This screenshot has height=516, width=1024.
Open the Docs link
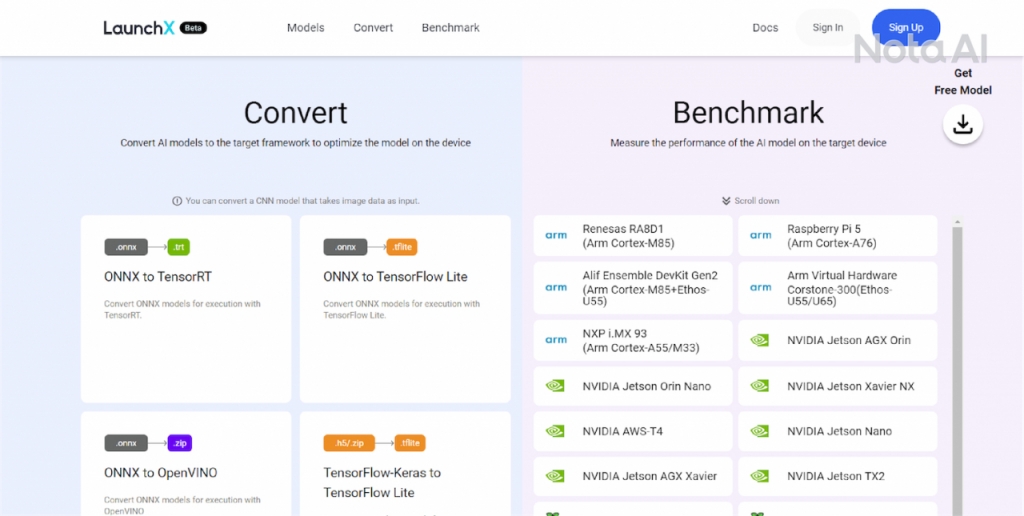pos(765,28)
